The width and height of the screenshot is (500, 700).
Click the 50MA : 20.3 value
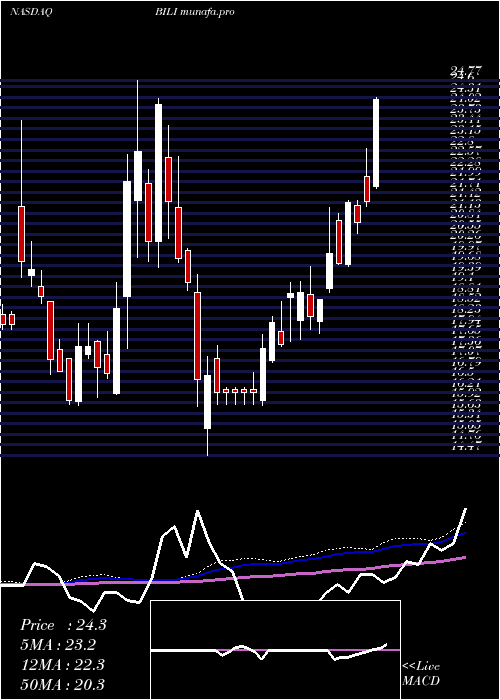pyautogui.click(x=62, y=684)
